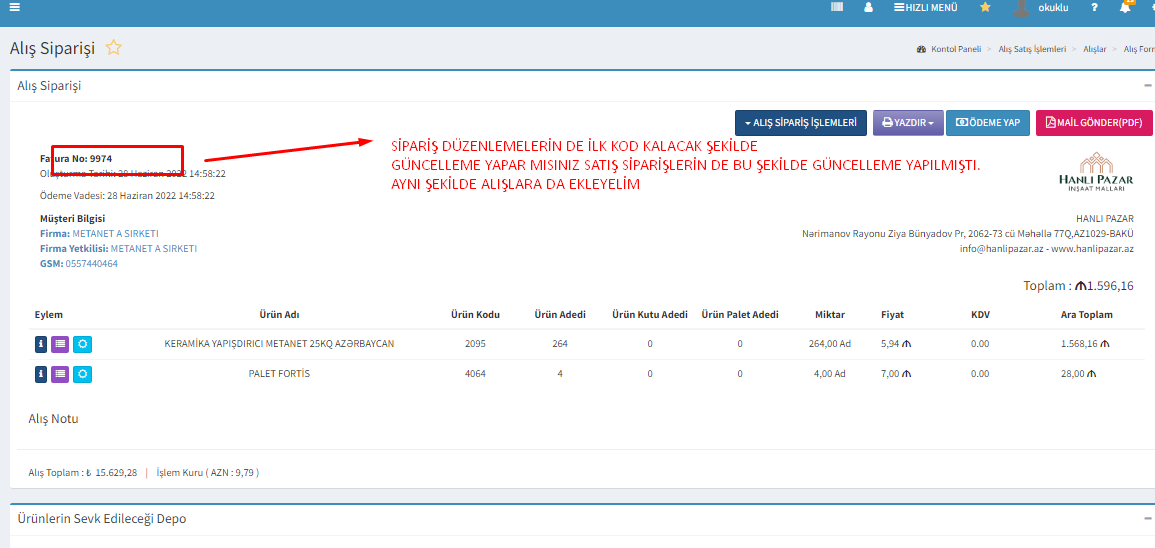1155x548 pixels.
Task: Expand ALIŞ SİPARİŞ İŞLEMLERİ dropdown
Action: coord(800,123)
